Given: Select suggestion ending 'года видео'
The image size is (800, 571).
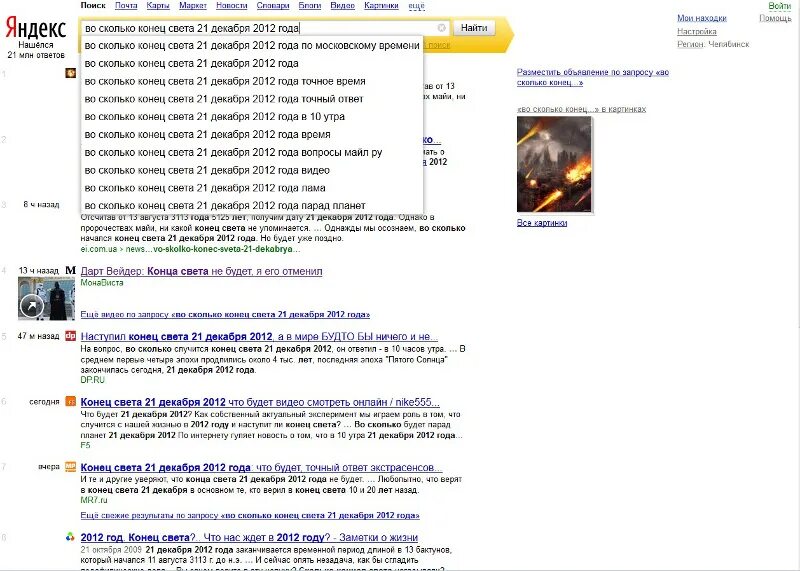Looking at the screenshot, I should click(x=252, y=170).
